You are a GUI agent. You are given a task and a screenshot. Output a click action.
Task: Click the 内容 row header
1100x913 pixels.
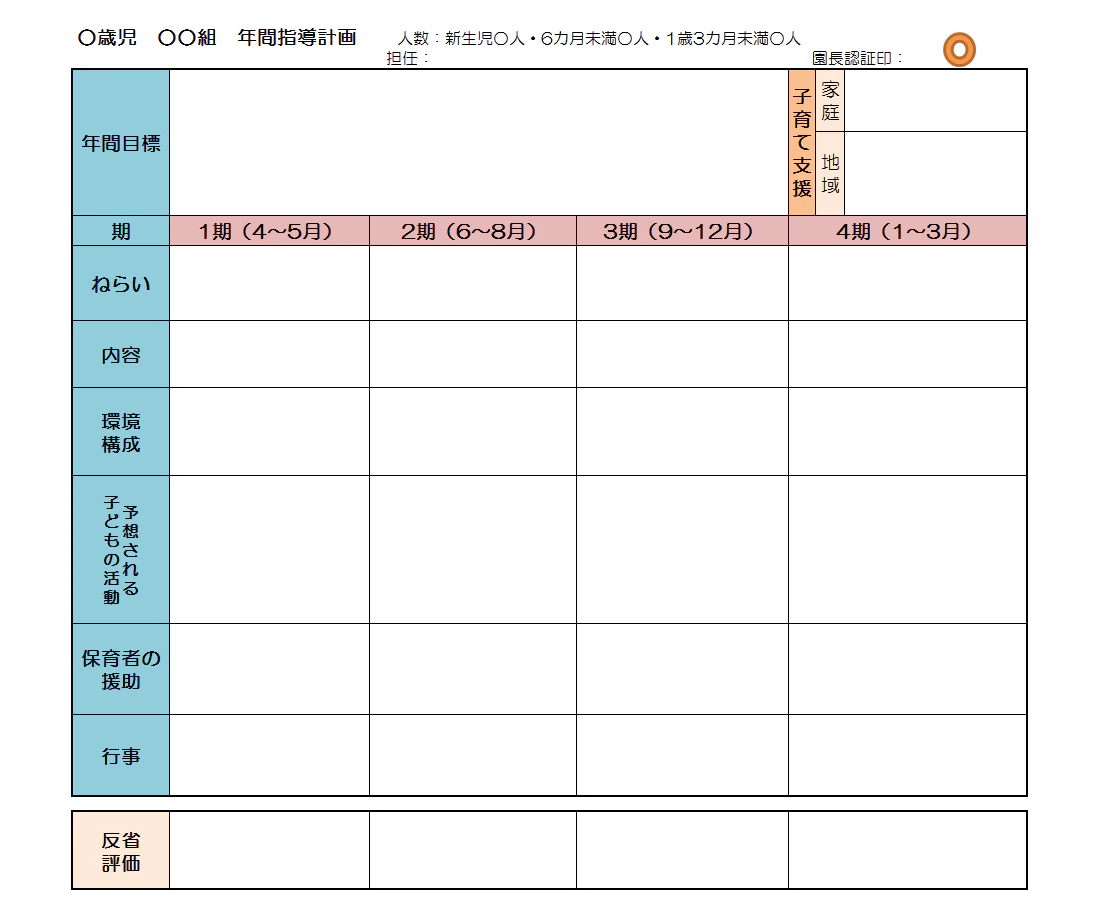click(121, 354)
